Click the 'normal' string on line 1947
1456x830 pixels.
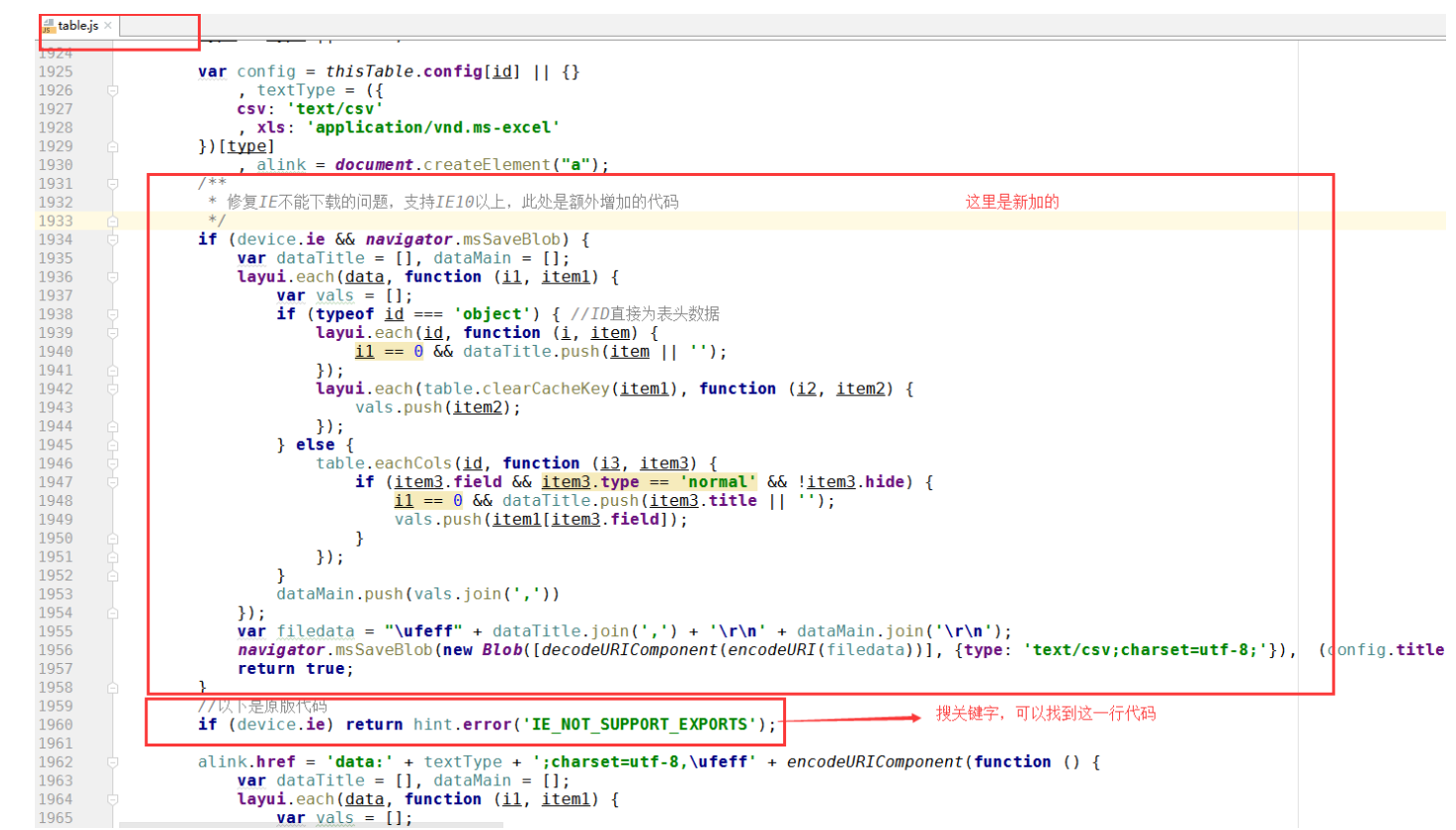(x=719, y=482)
